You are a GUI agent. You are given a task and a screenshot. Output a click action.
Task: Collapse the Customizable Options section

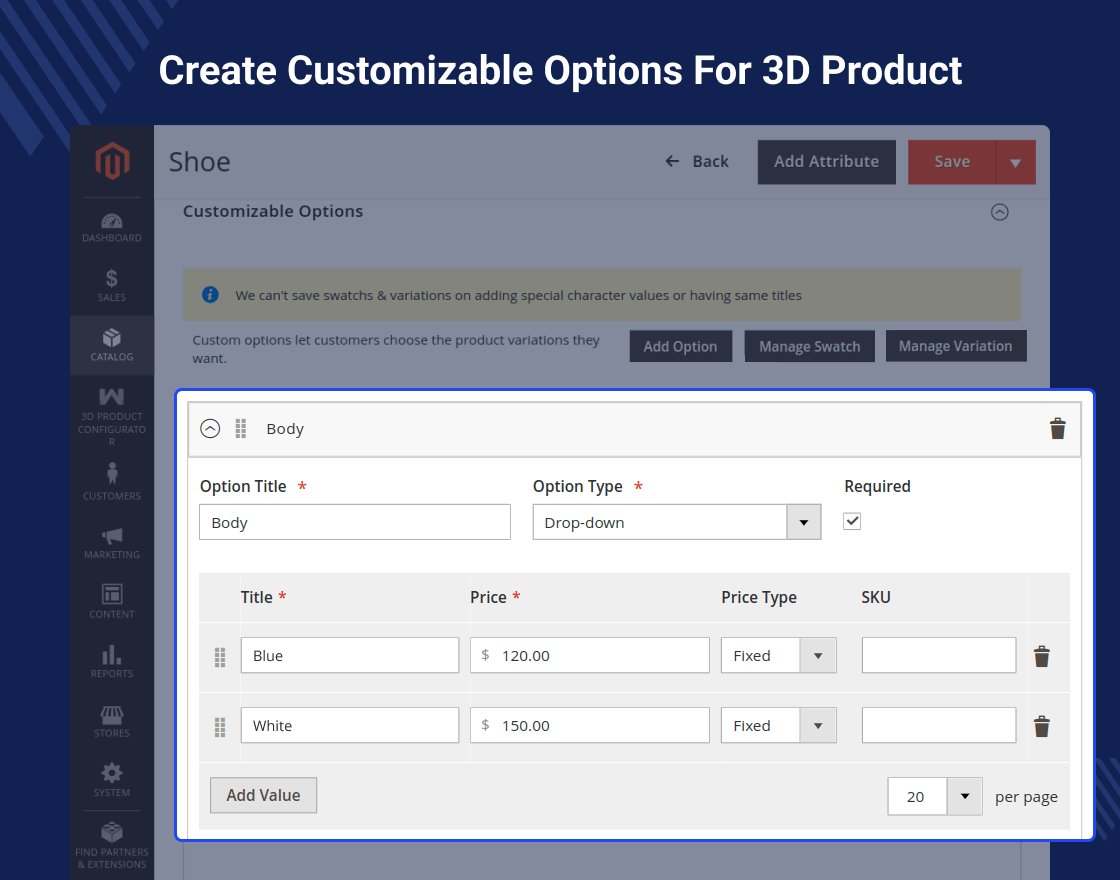pos(999,212)
